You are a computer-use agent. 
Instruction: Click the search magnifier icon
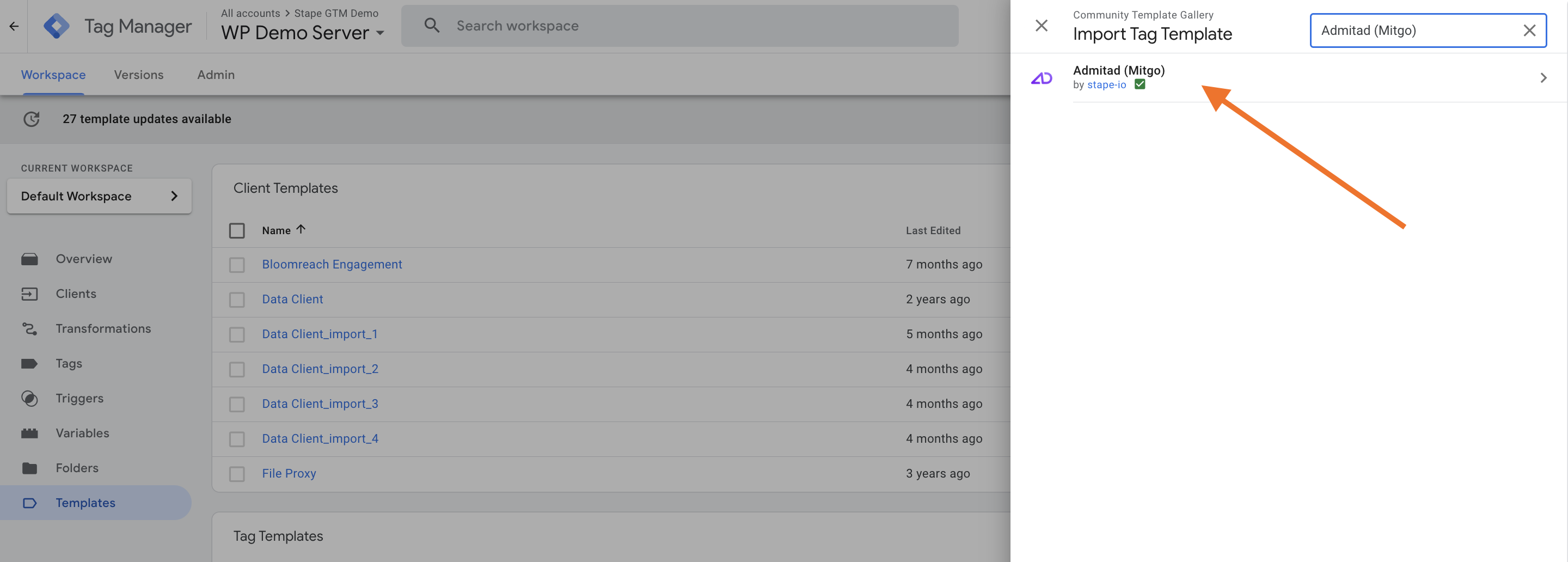tap(432, 26)
